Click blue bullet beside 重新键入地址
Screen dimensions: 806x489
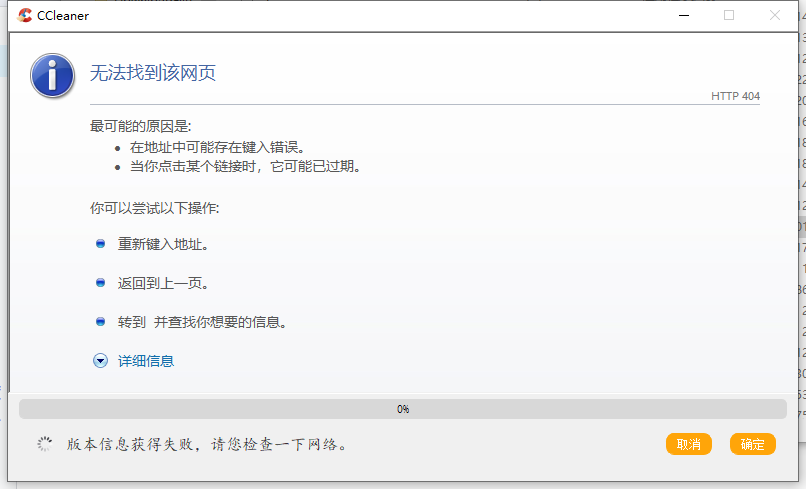coord(100,244)
